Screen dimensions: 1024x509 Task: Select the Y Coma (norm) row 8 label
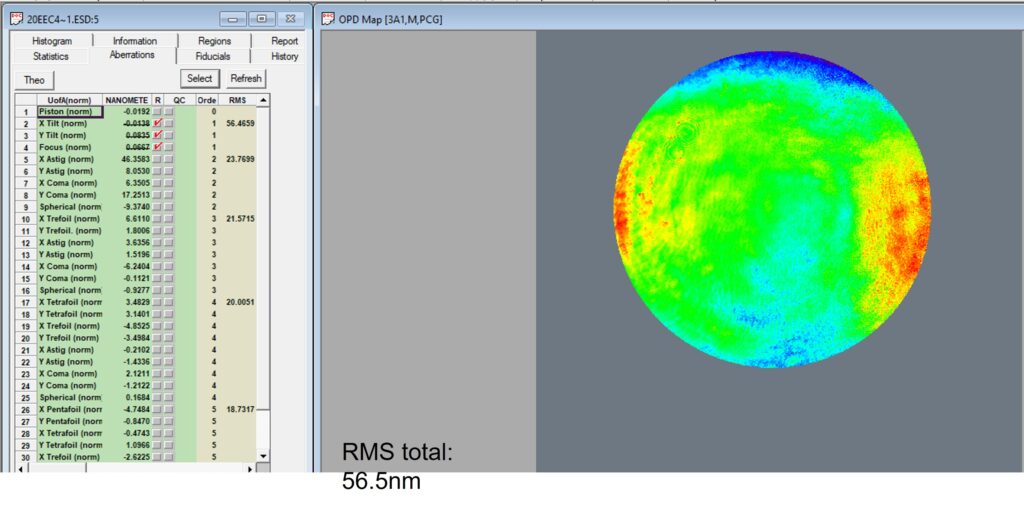tap(68, 194)
